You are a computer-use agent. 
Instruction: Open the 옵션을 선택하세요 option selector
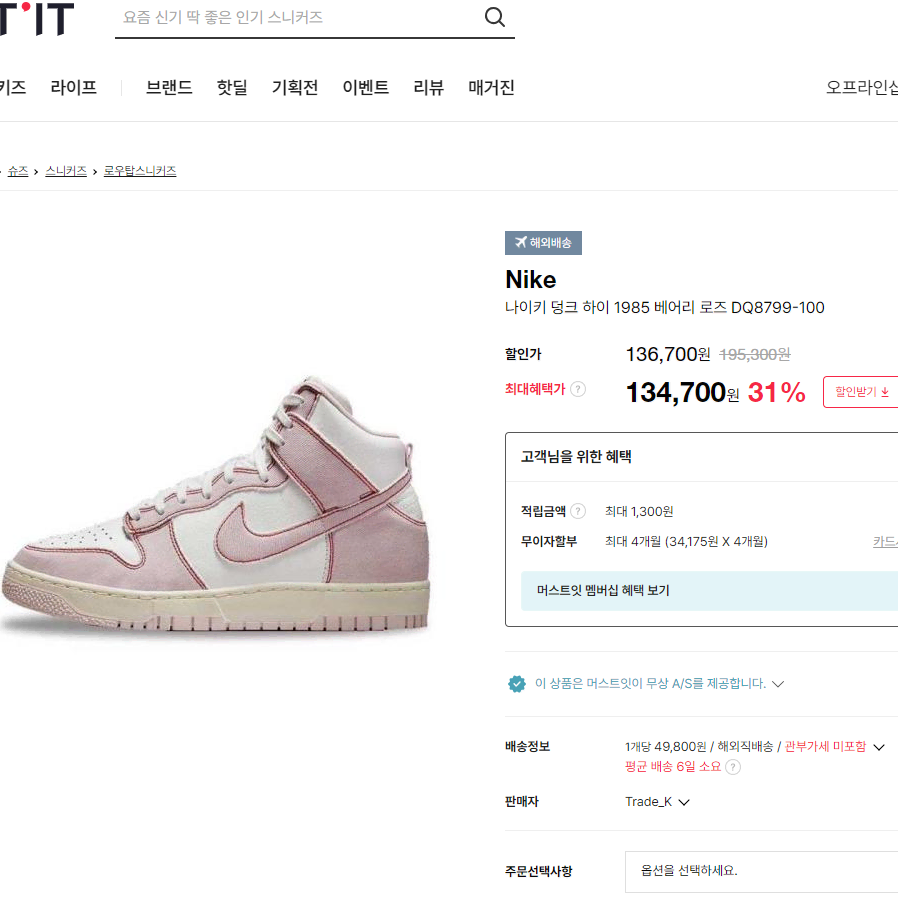tap(761, 871)
